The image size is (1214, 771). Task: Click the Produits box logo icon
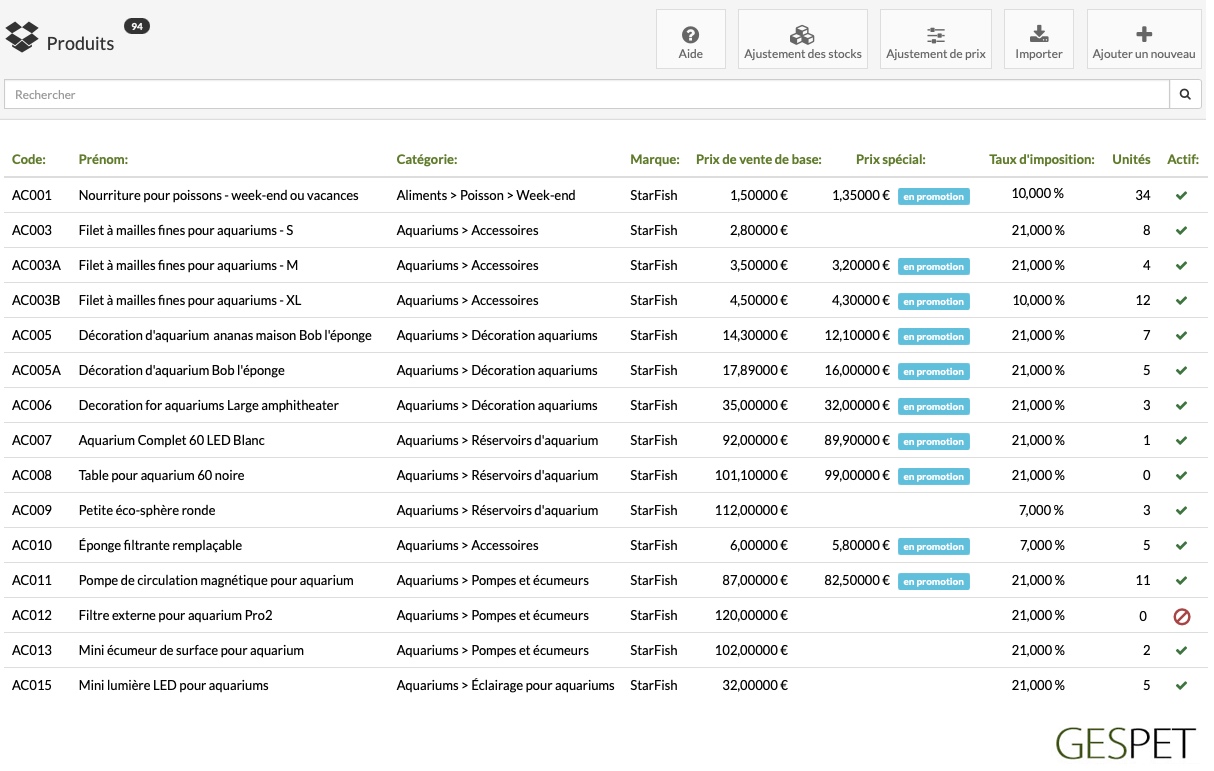22,38
